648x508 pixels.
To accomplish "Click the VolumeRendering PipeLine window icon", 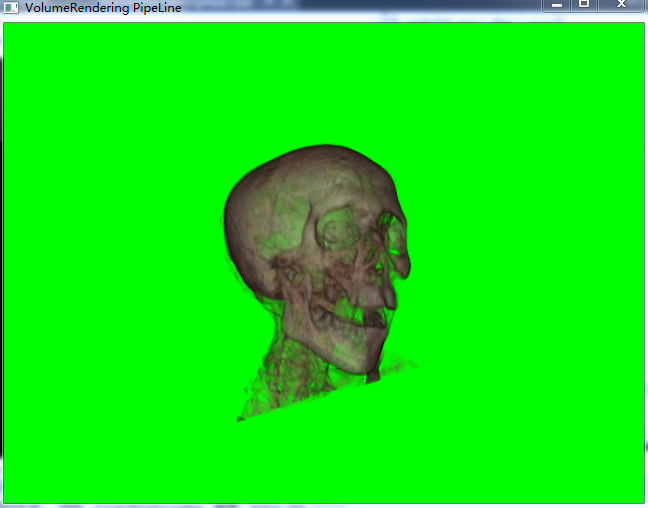I will (11, 7).
